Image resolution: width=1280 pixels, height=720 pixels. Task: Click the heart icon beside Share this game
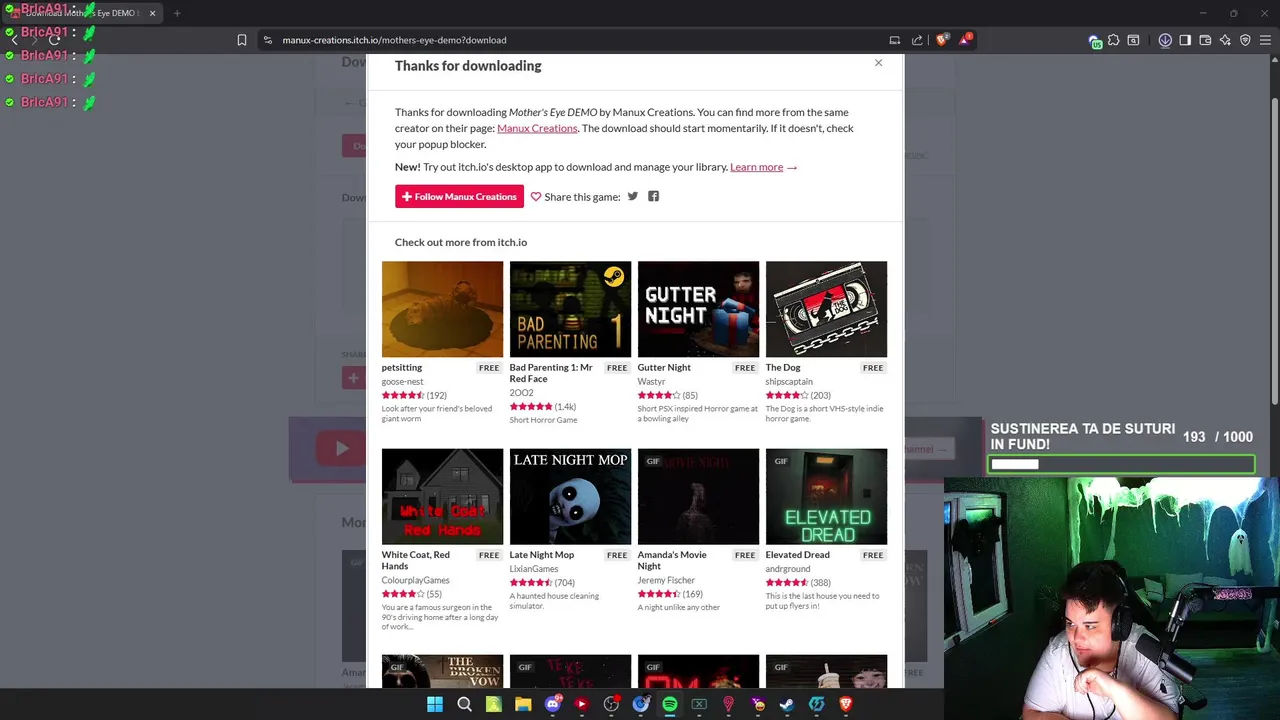pyautogui.click(x=536, y=197)
